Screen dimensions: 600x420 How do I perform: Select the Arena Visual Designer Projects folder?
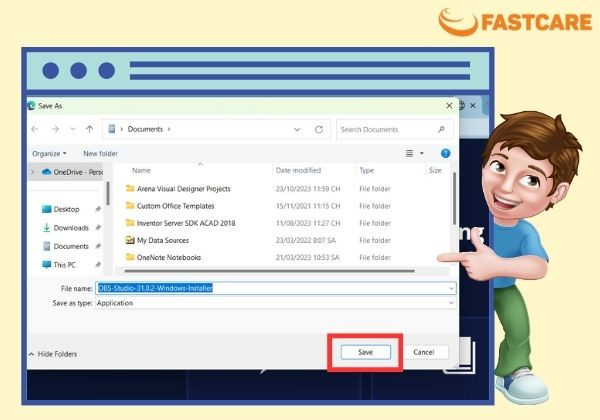click(x=184, y=189)
